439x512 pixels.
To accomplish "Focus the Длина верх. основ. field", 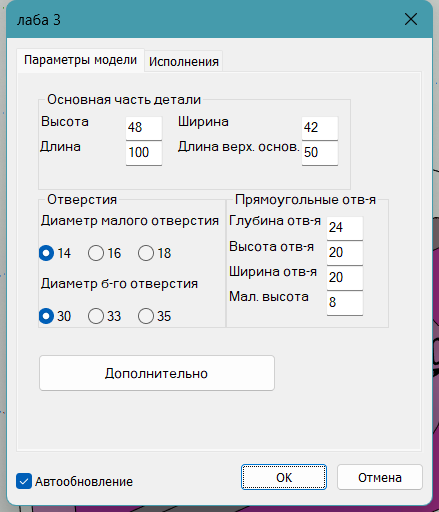I will point(320,153).
